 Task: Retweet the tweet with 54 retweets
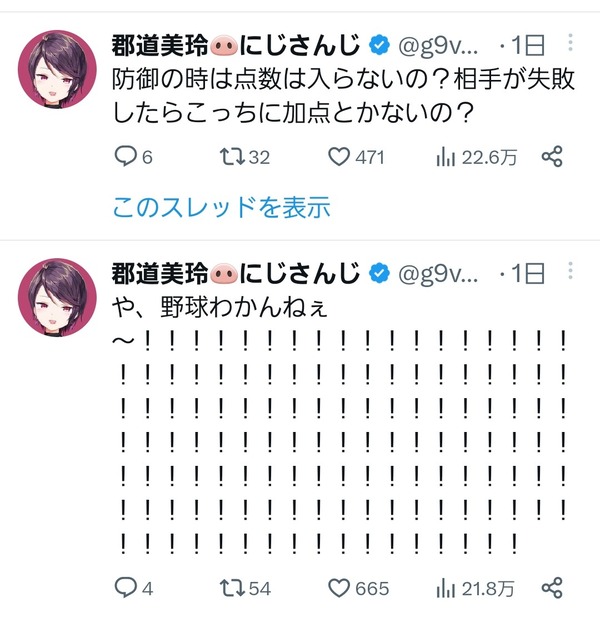(x=246, y=588)
